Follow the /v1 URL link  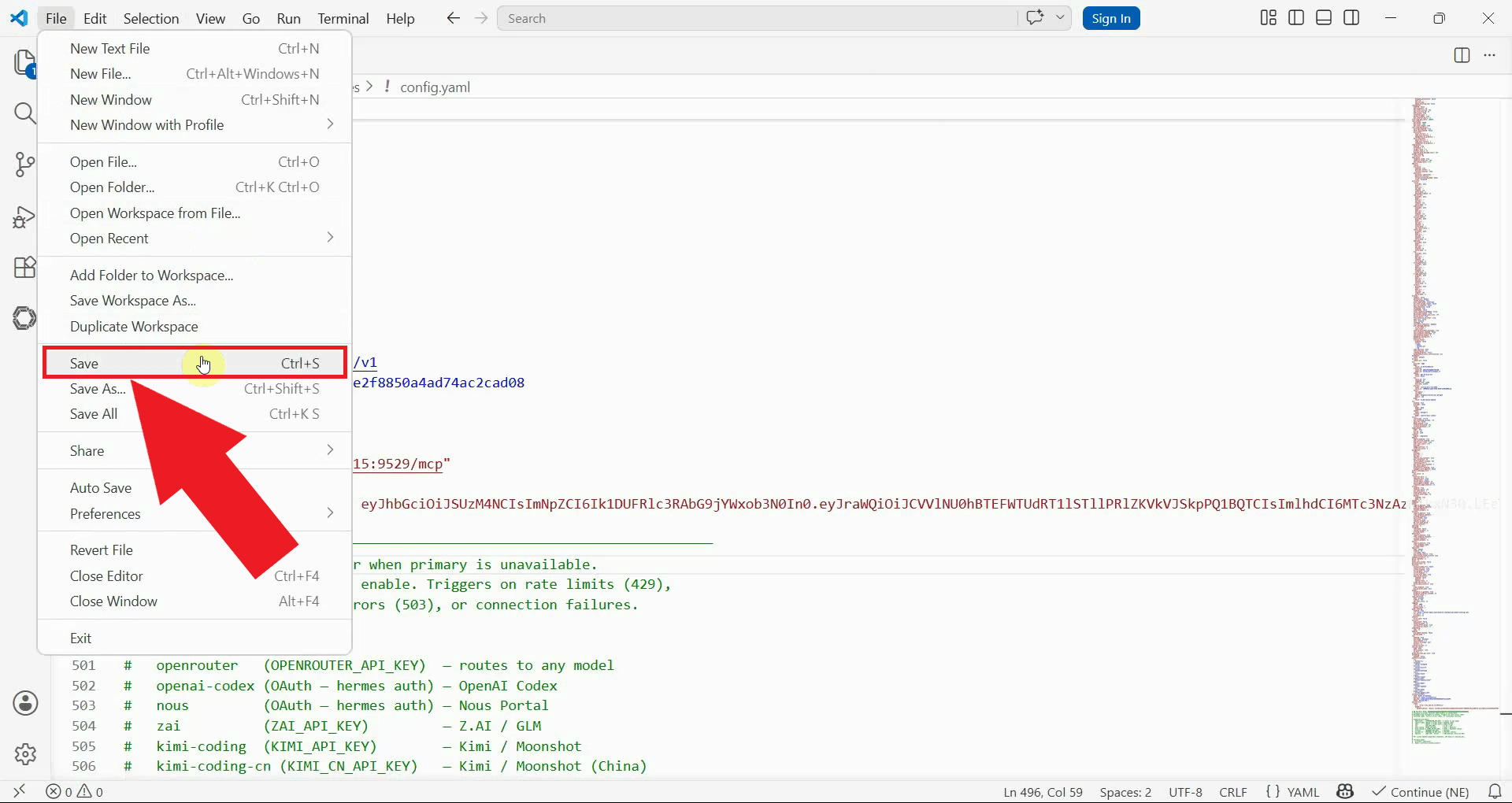pyautogui.click(x=365, y=362)
